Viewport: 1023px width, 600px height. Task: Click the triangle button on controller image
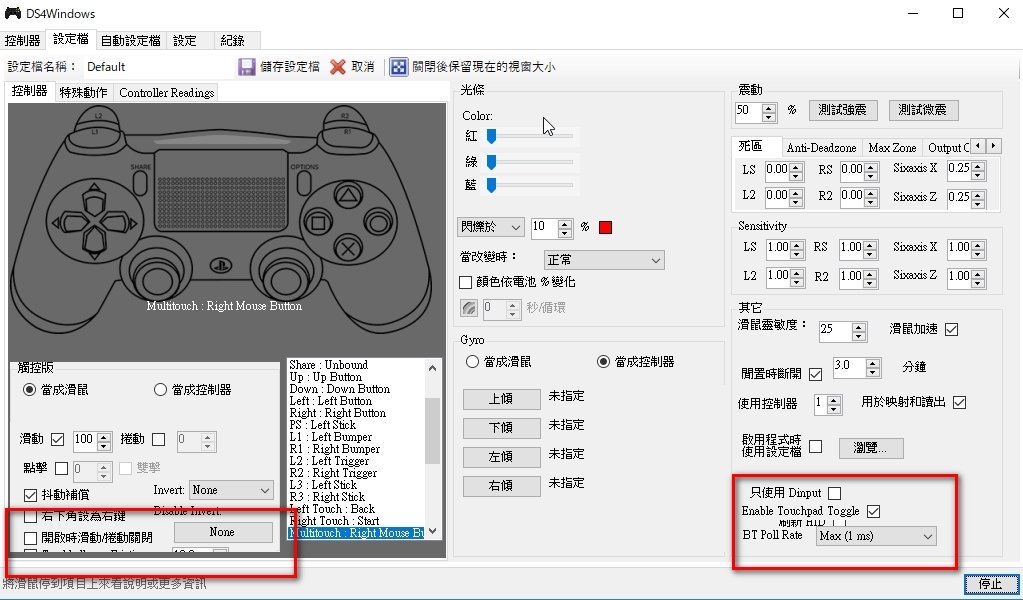346,195
